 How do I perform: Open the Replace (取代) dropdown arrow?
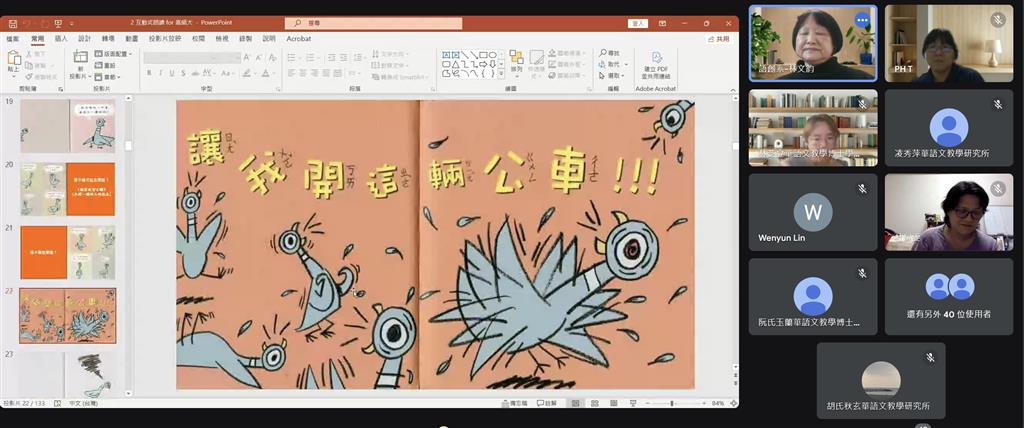(x=625, y=65)
